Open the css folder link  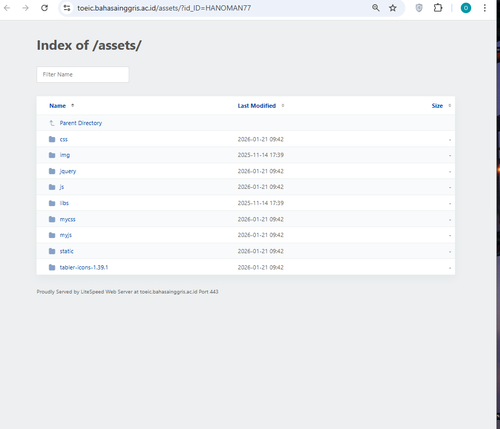(x=64, y=139)
